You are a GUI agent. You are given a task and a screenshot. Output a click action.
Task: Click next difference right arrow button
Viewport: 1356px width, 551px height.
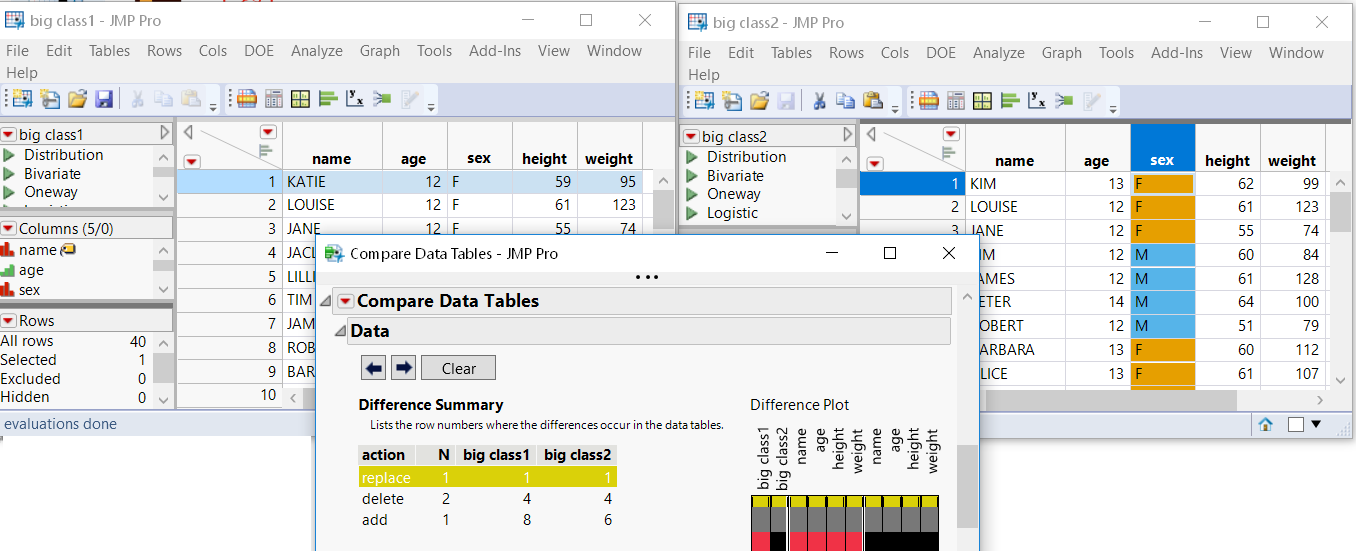(x=403, y=368)
